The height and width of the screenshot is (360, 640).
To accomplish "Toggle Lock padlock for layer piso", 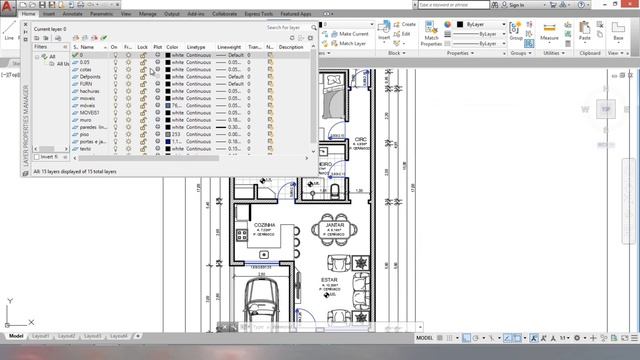I will [143, 134].
